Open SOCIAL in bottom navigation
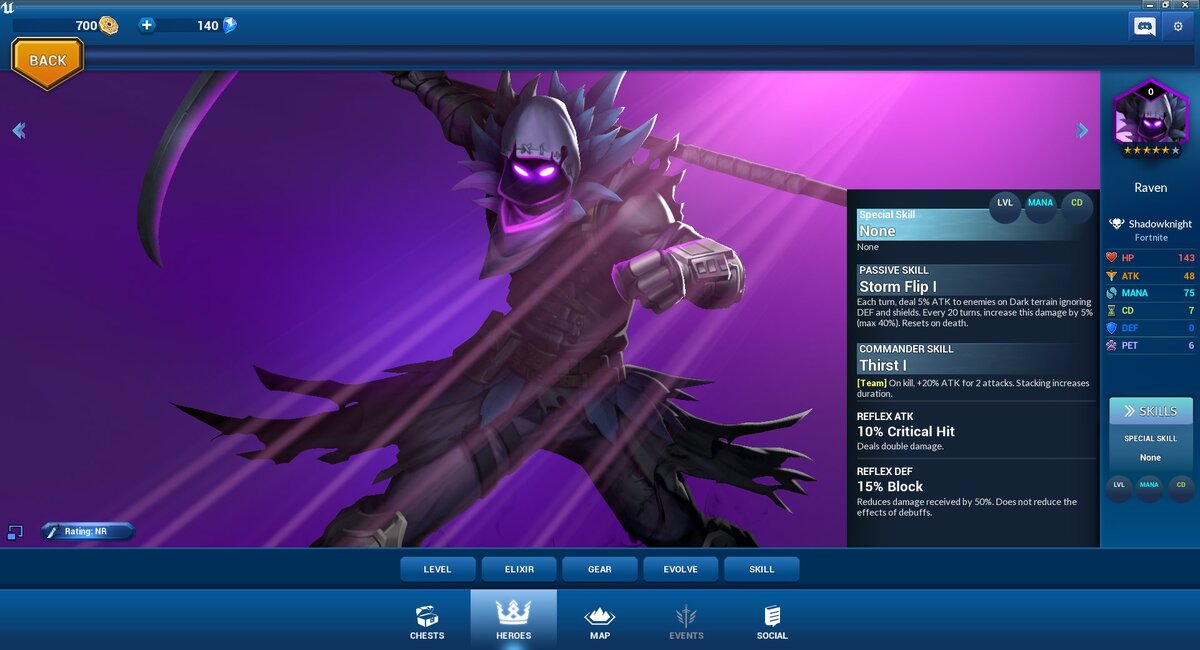Viewport: 1200px width, 650px height. pos(772,621)
